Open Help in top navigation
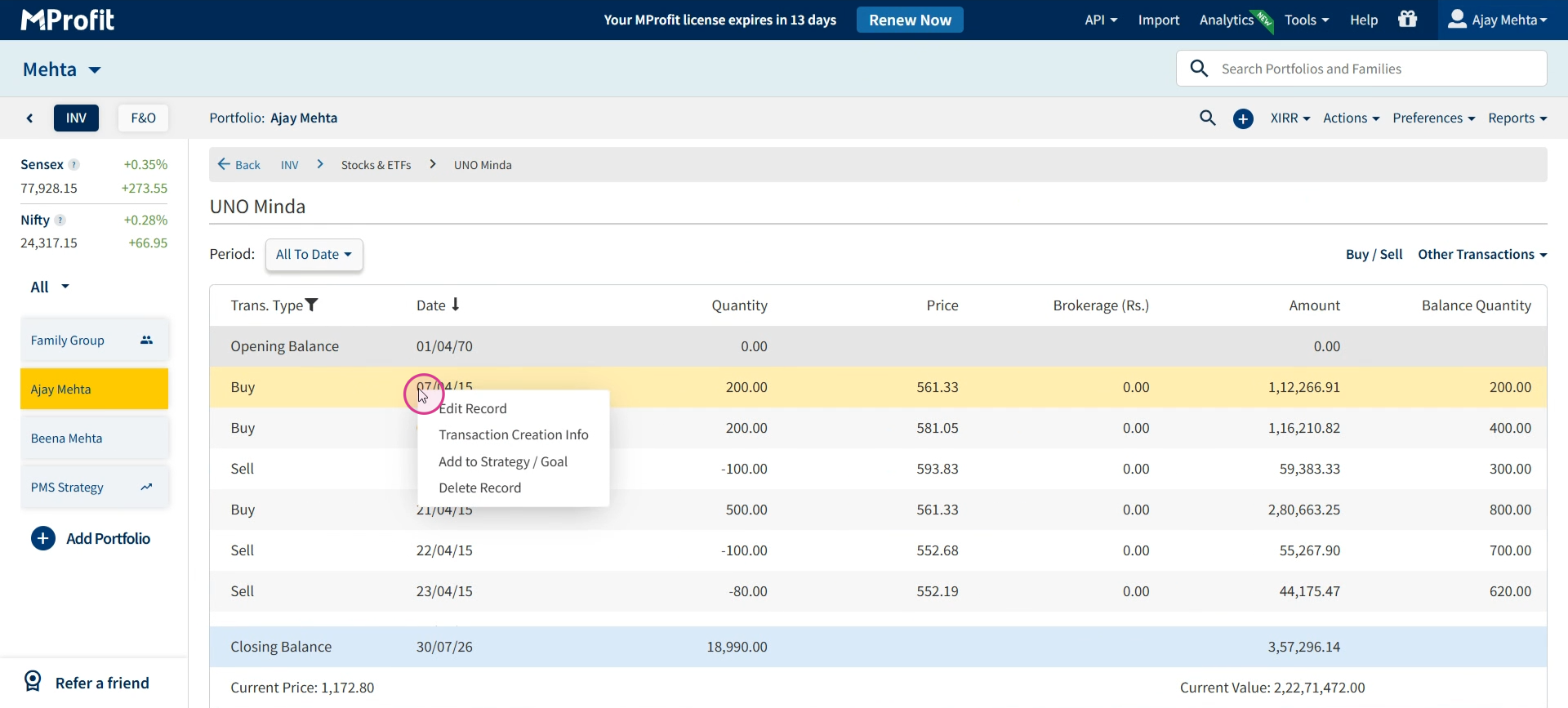The width and height of the screenshot is (1568, 708). point(1364,20)
